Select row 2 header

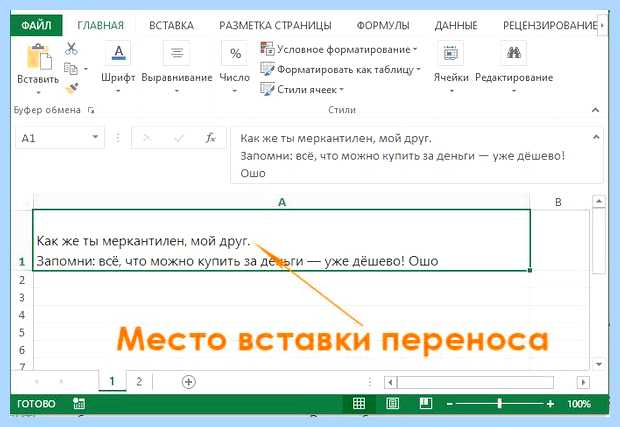[22, 280]
